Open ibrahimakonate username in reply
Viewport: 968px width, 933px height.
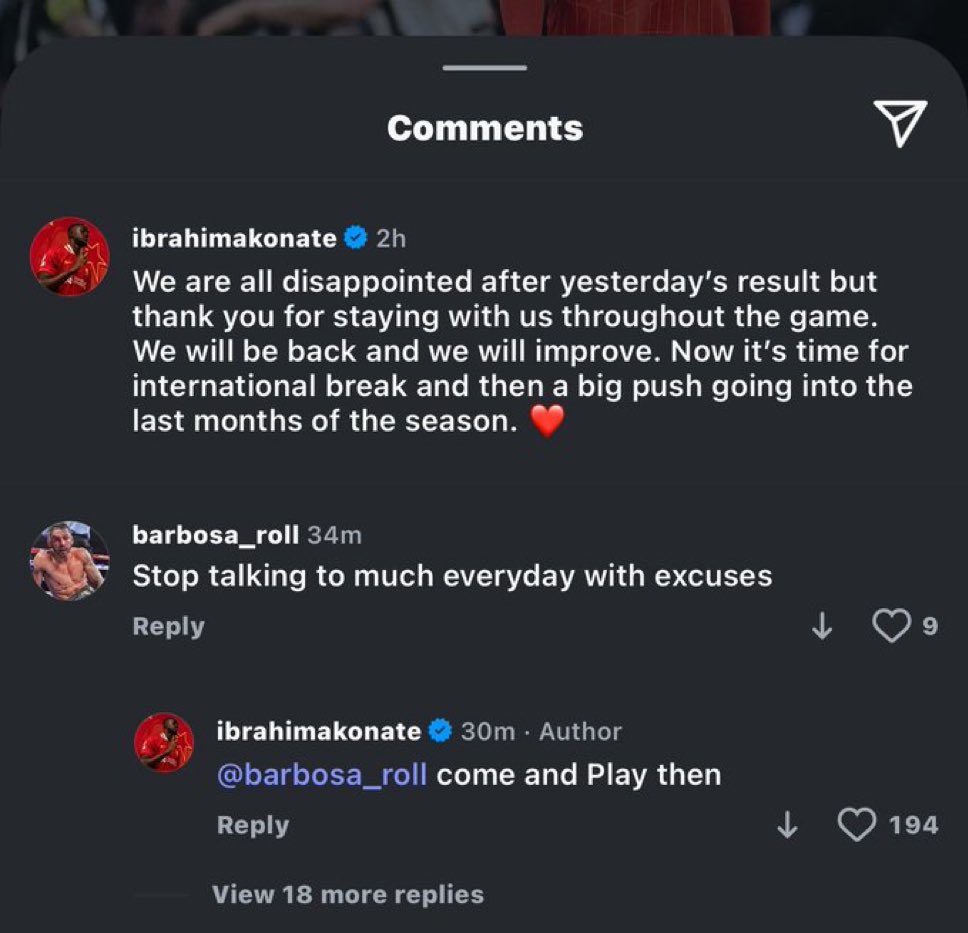(x=319, y=731)
